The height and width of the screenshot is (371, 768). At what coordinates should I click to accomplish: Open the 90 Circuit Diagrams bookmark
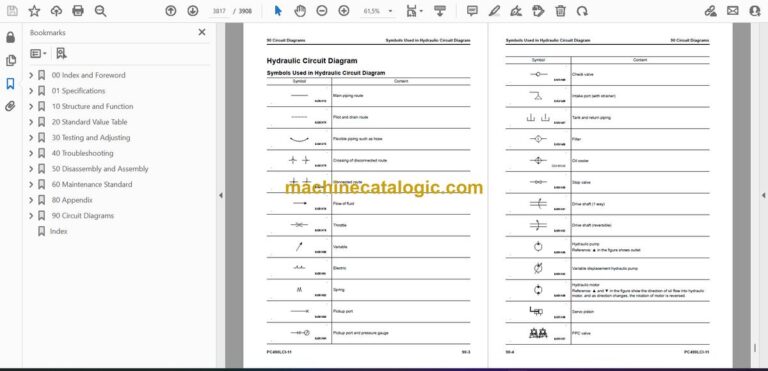(82, 216)
